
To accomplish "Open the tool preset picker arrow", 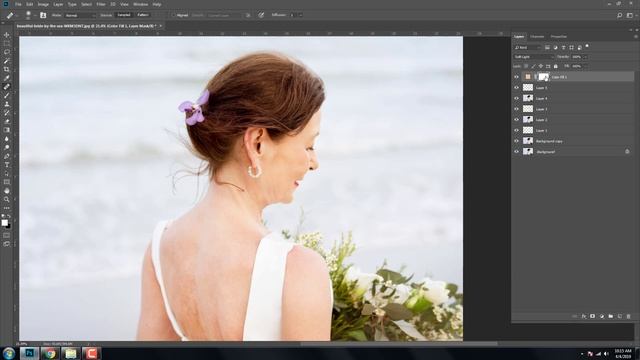I will point(18,15).
